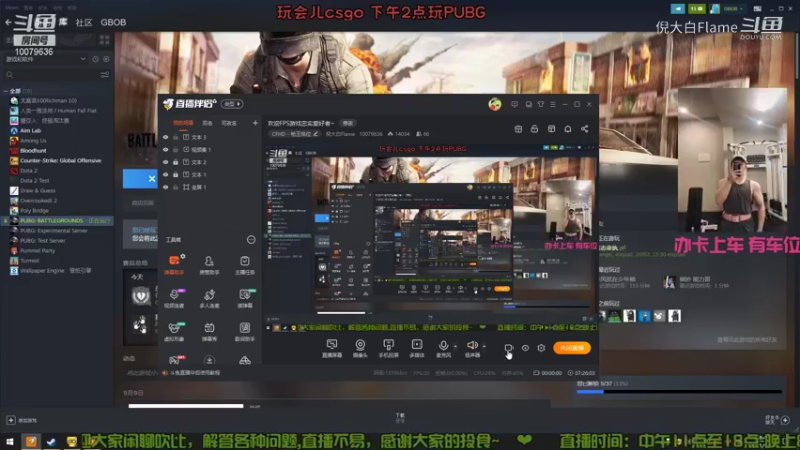Click the pill button beside the 直播伴侣 logo

pyautogui.click(x=232, y=104)
